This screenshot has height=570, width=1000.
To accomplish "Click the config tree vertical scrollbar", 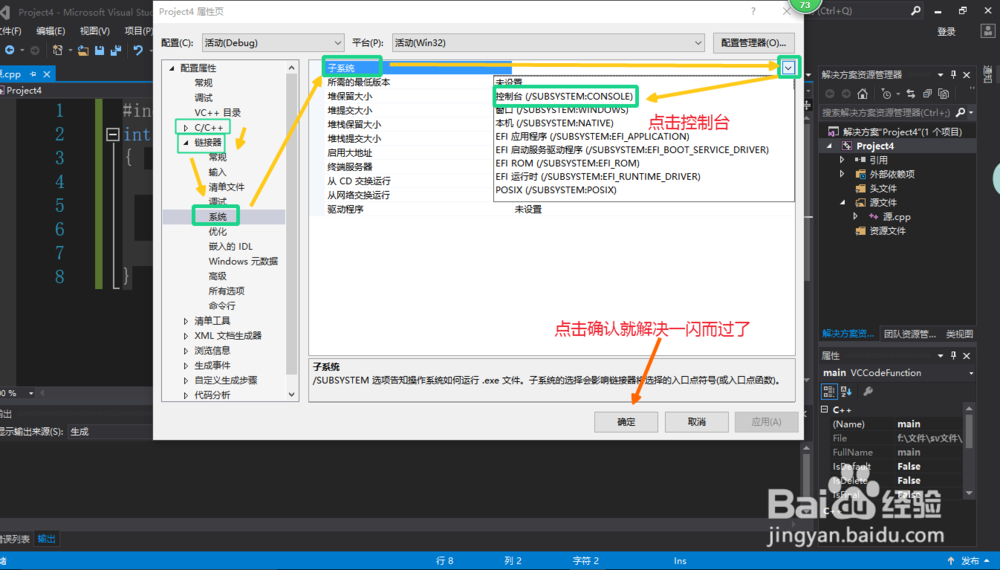I will click(x=291, y=223).
